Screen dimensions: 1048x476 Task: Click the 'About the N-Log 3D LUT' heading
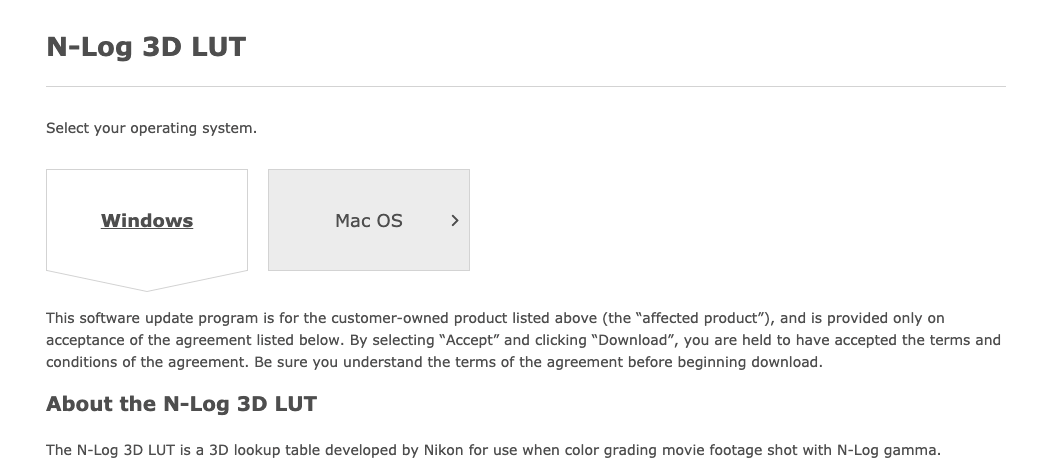181,405
